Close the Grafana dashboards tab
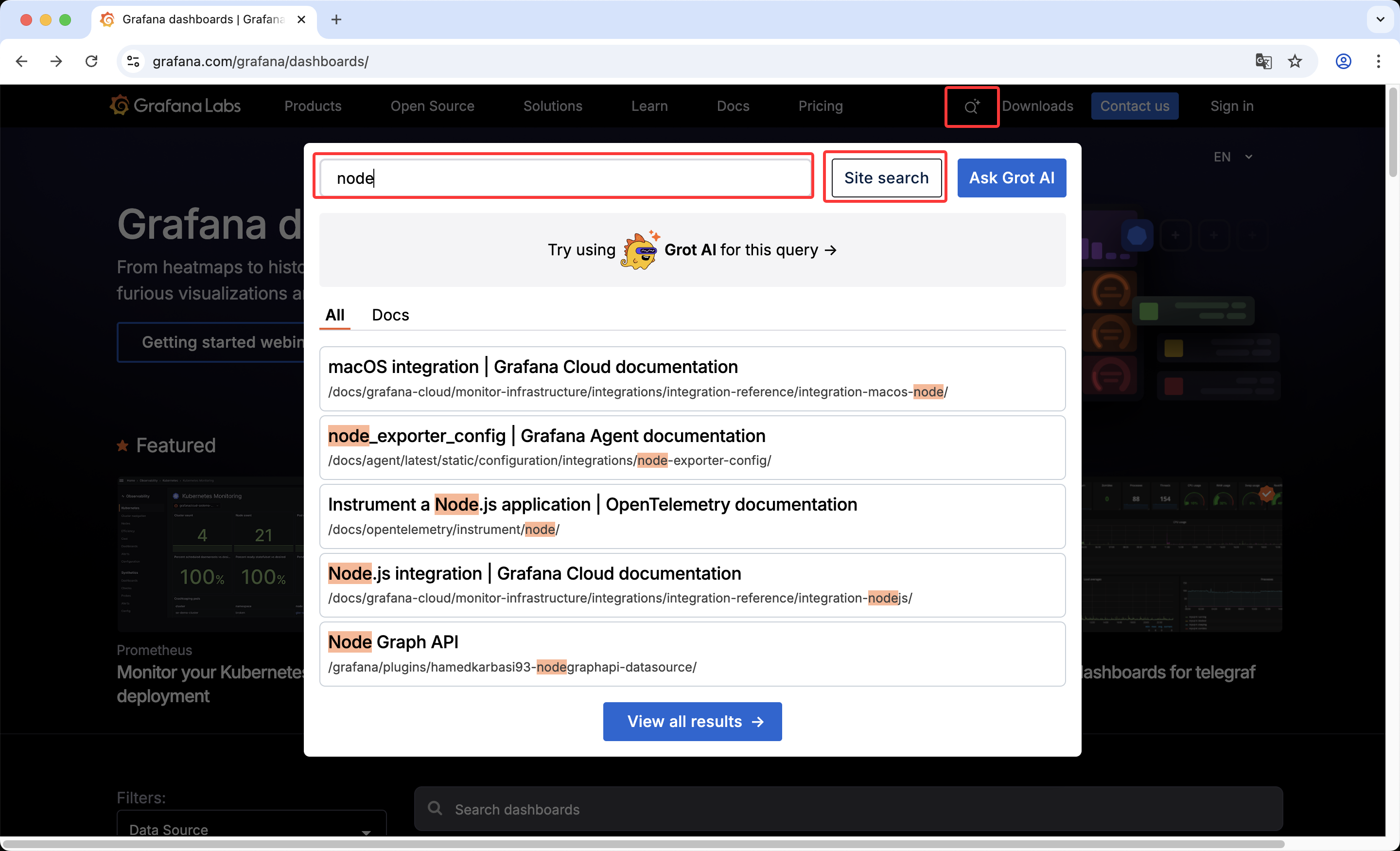The height and width of the screenshot is (851, 1400). pos(301,20)
